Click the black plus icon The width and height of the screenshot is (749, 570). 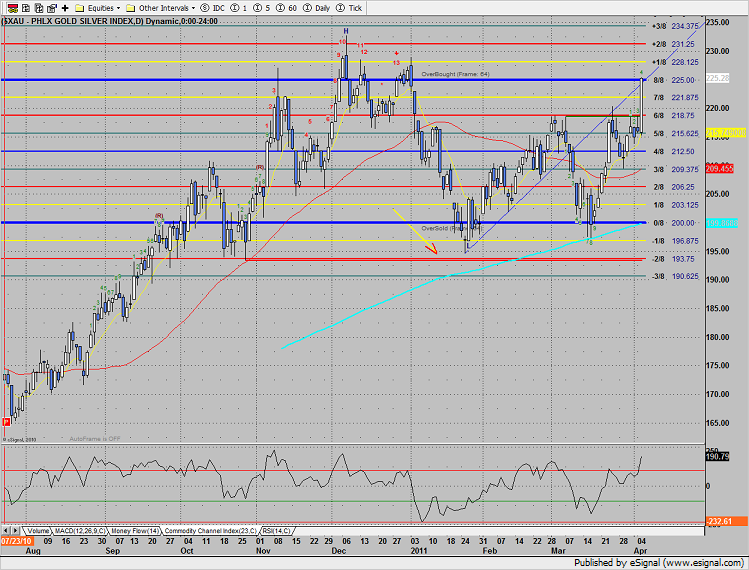click(x=65, y=8)
